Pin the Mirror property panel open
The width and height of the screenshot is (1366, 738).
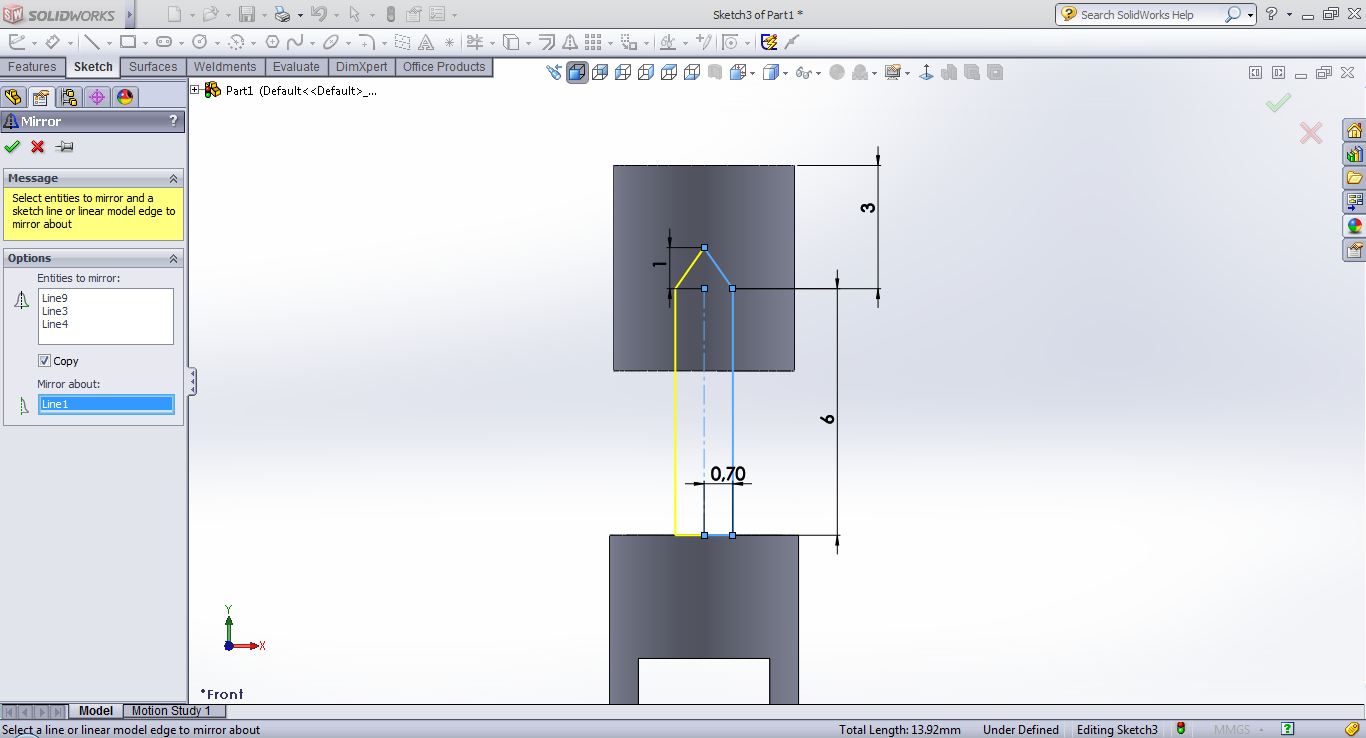(x=65, y=147)
